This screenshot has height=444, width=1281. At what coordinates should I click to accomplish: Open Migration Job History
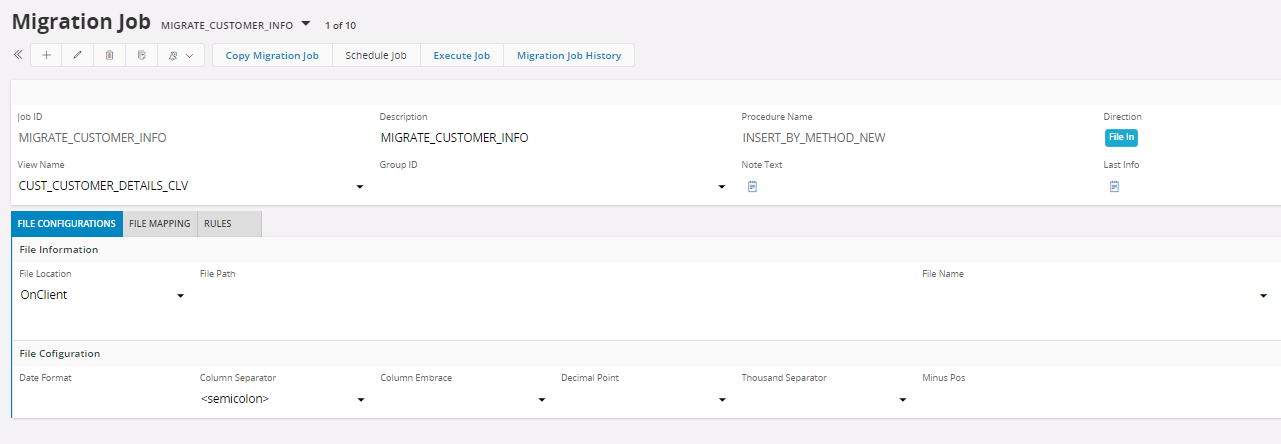pos(568,56)
